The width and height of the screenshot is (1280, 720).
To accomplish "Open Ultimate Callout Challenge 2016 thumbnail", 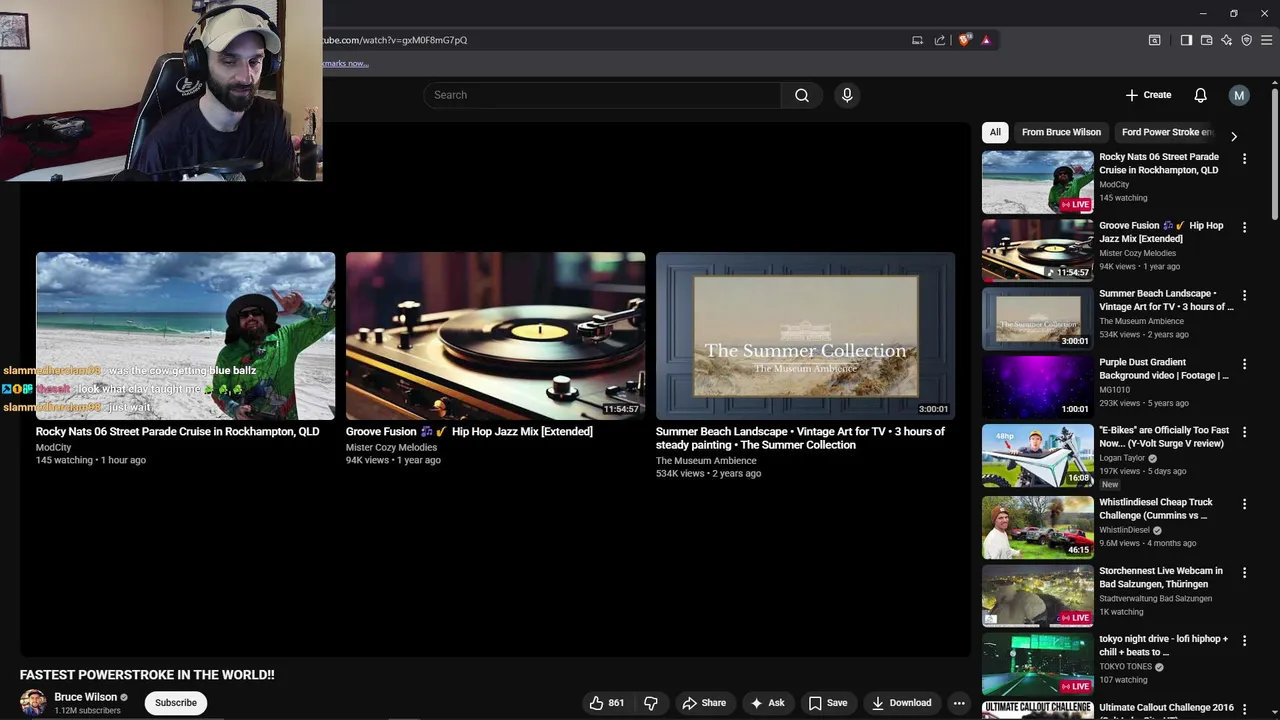I will [1037, 711].
